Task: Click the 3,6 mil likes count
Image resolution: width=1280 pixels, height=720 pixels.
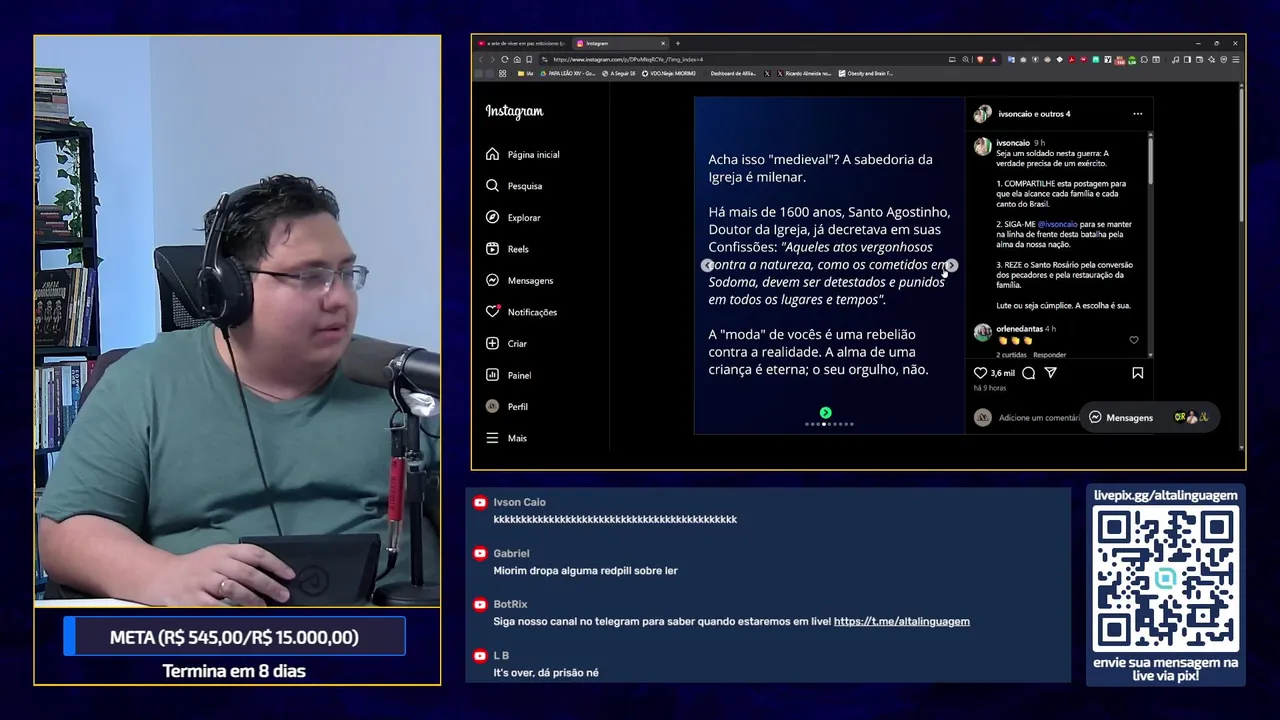Action: tap(1002, 373)
